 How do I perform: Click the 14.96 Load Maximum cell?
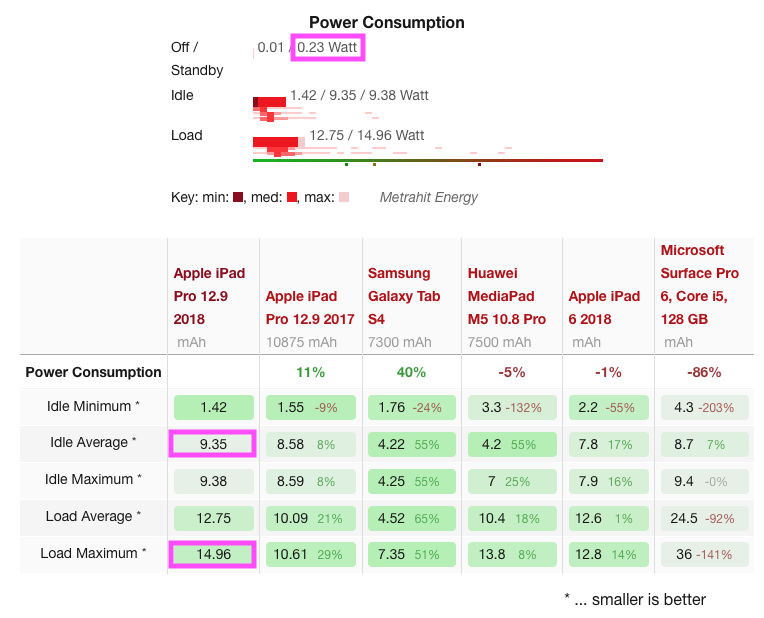click(x=213, y=554)
